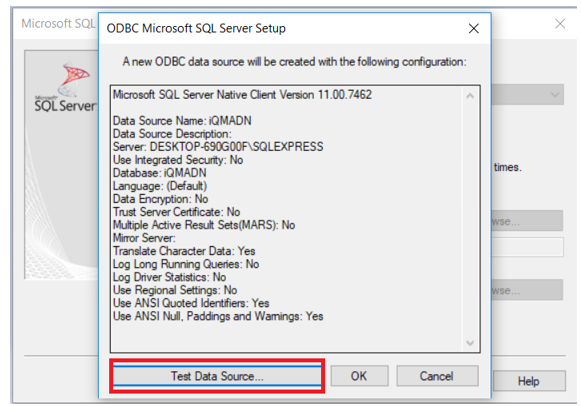Close the ODBC Microsoft SQL Server Setup dialog
Screen dimensions: 581x406
(474, 29)
